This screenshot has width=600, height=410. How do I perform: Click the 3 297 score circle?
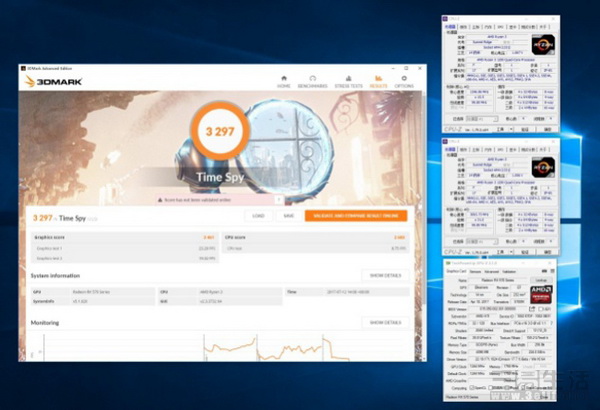[220, 131]
